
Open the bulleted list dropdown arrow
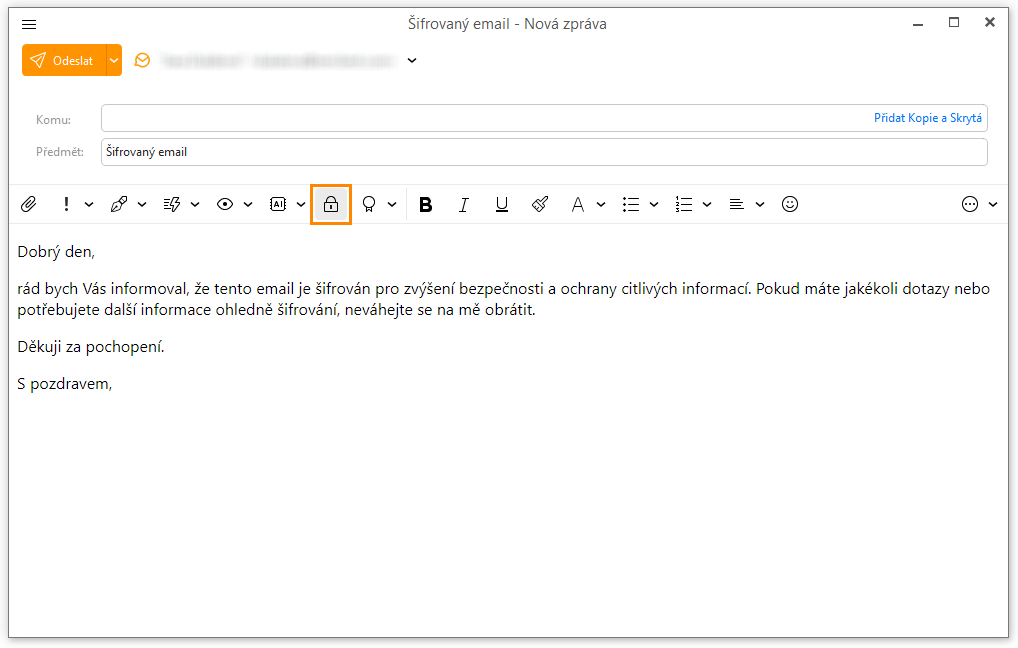654,204
